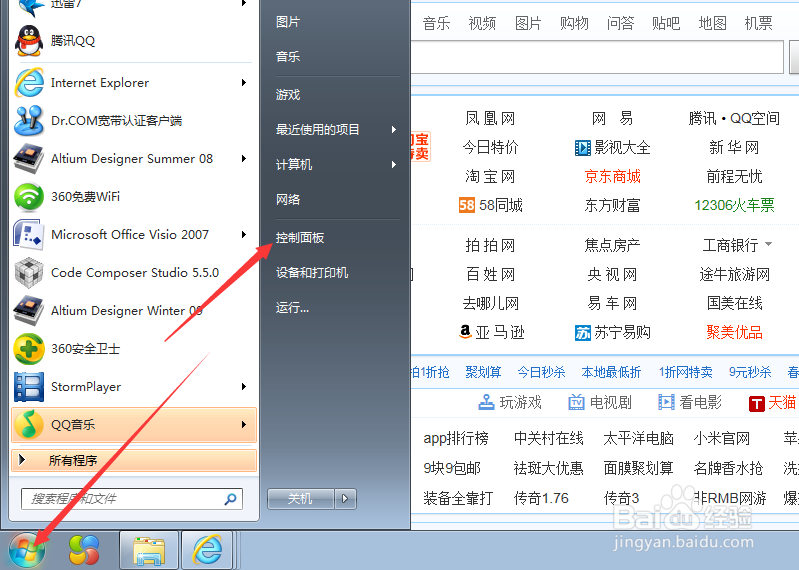Click 影视大全 film icon
This screenshot has width=799, height=570.
(582, 148)
